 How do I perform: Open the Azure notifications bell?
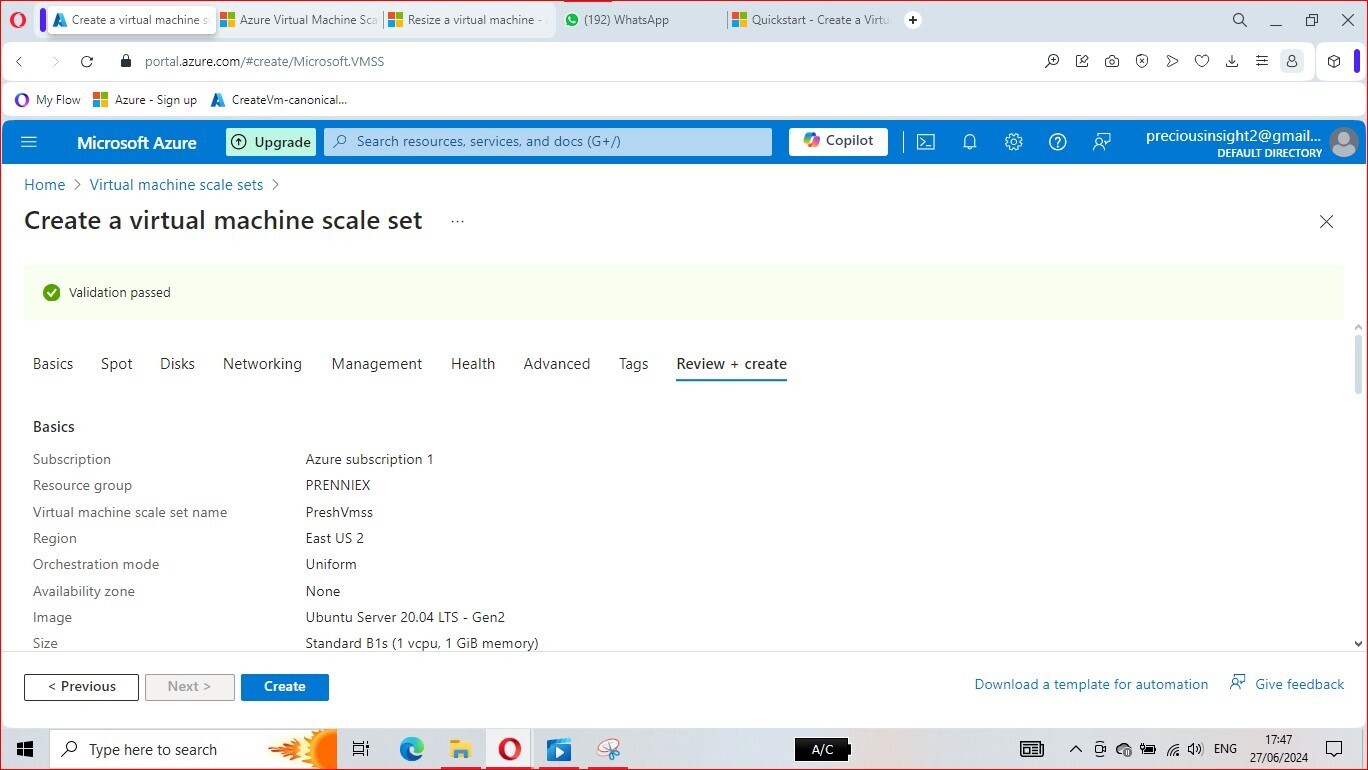(x=969, y=142)
